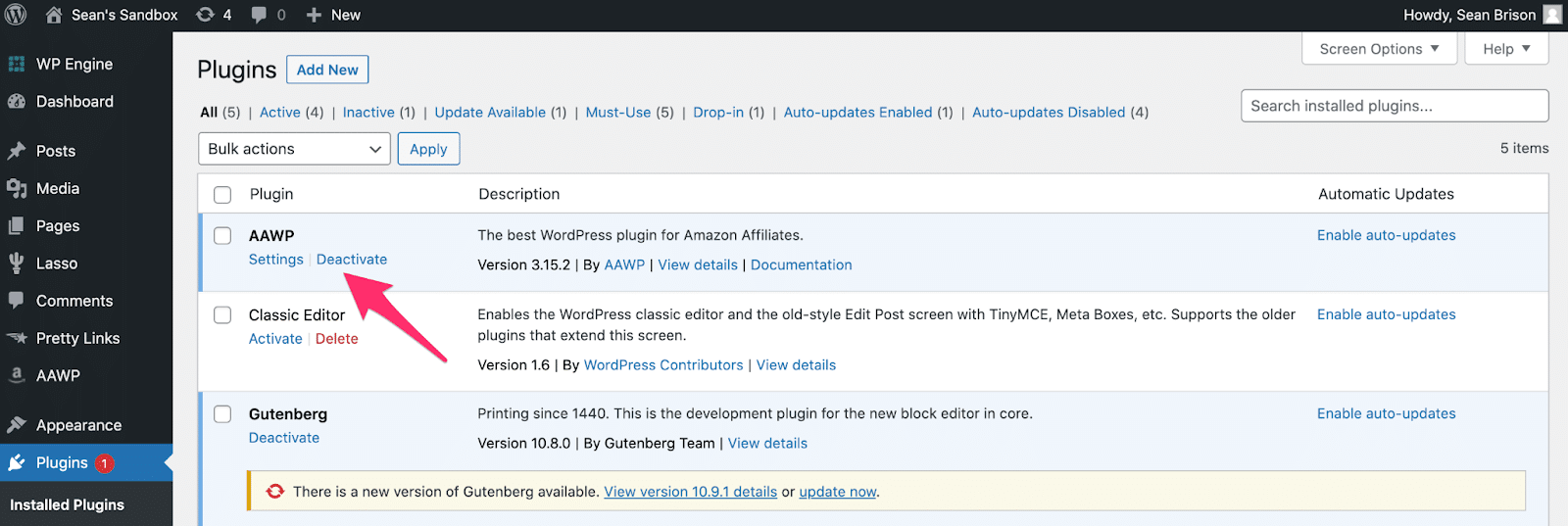Click the red Plugins update badge

pyautogui.click(x=105, y=463)
